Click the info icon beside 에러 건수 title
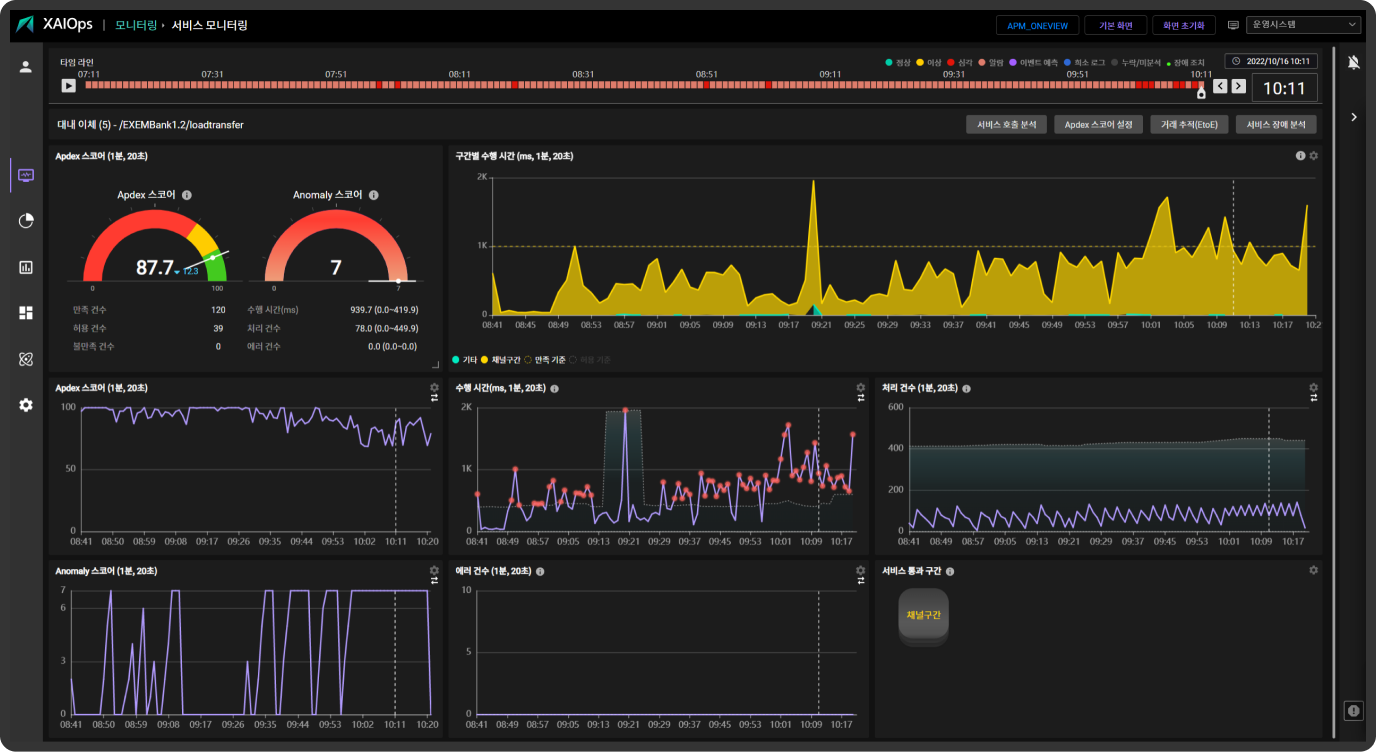 pyautogui.click(x=540, y=571)
